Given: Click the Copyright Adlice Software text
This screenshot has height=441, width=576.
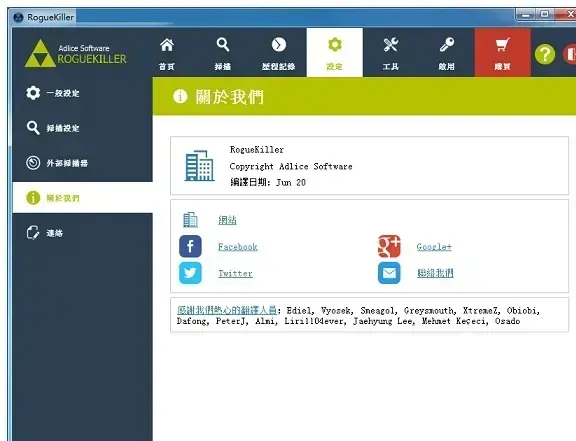Looking at the screenshot, I should click(x=291, y=166).
